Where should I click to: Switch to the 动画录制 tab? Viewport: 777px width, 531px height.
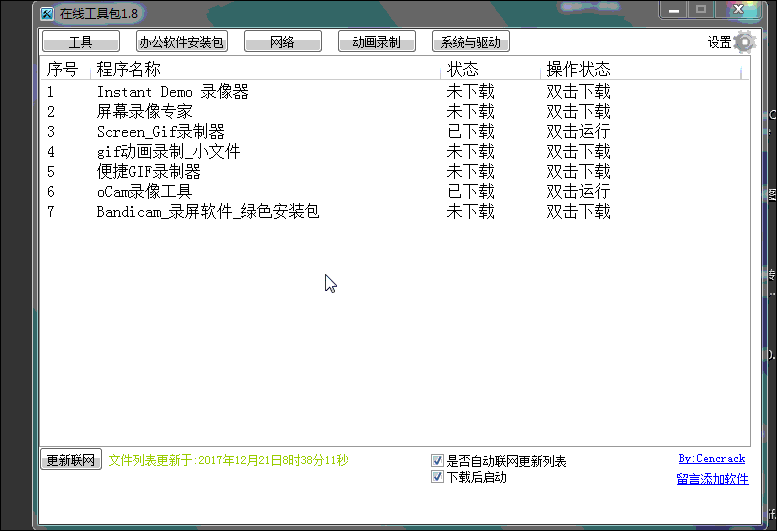pos(377,41)
